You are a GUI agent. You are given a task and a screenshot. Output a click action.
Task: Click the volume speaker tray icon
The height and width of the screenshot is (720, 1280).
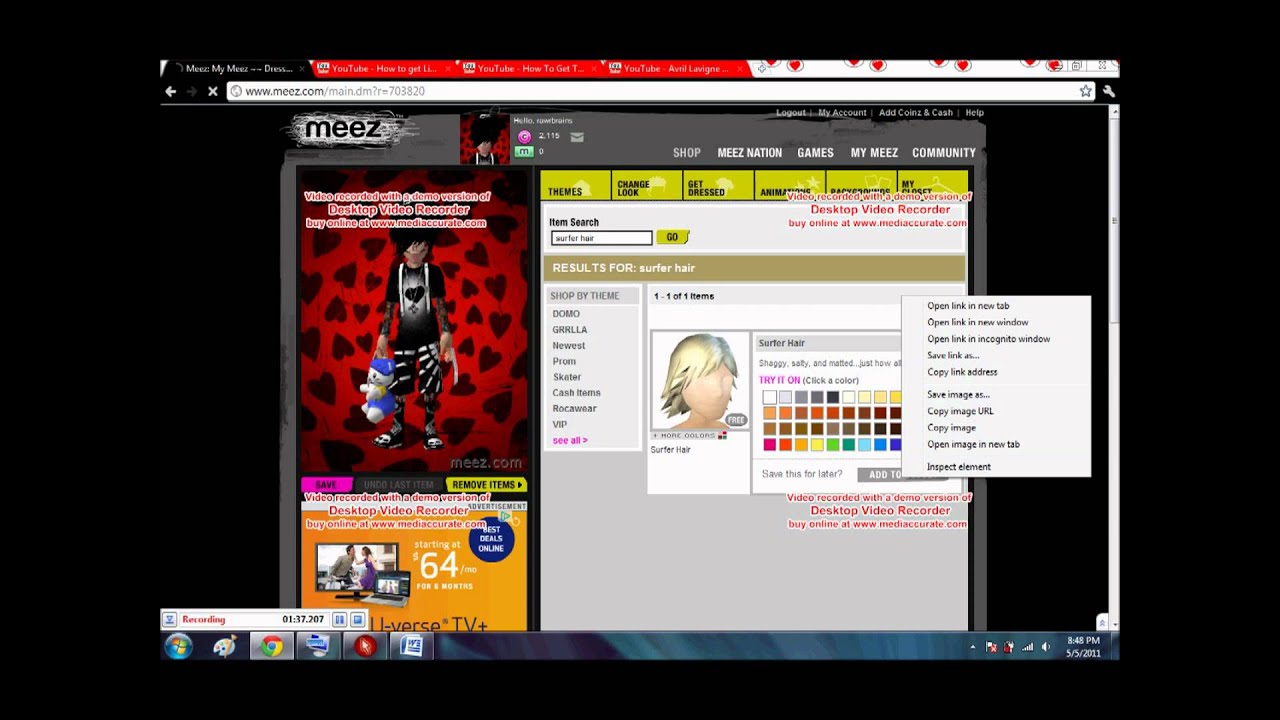point(1046,647)
